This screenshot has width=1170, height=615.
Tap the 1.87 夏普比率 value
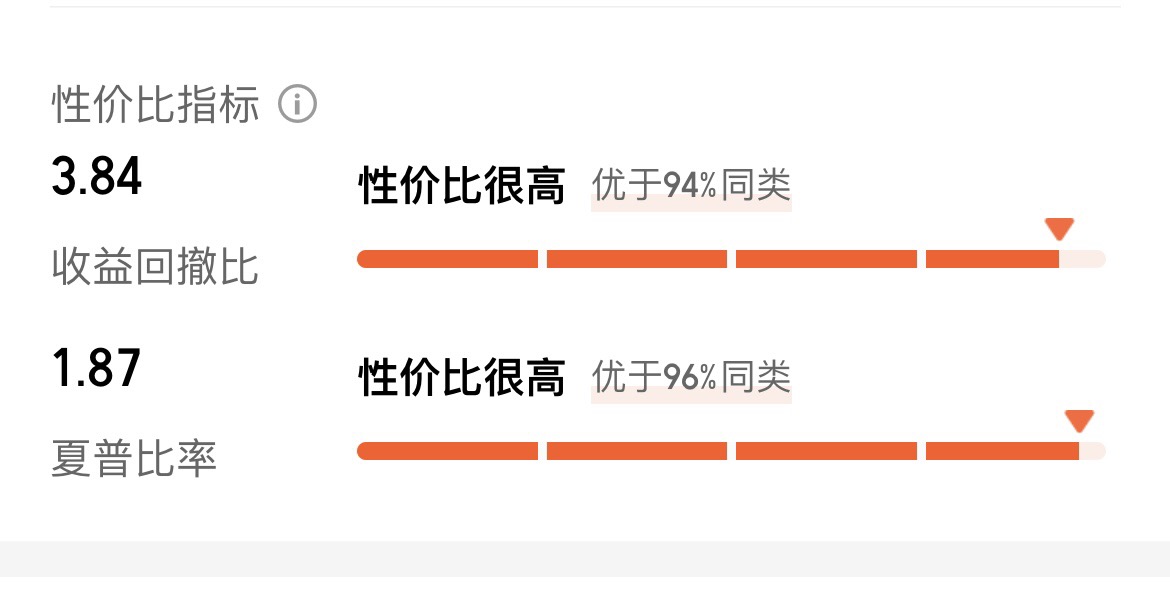(96, 368)
